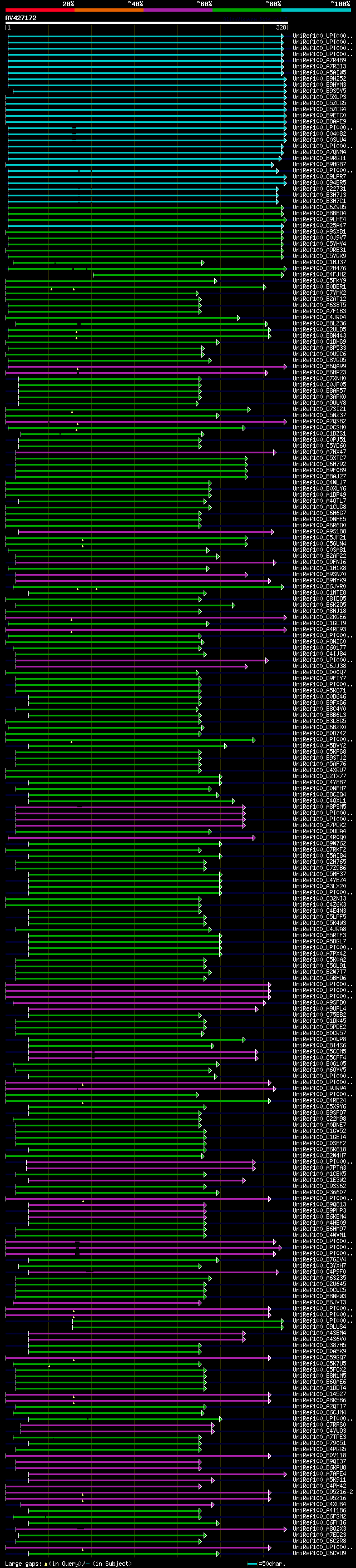Click the UniRef100_Q6H792 label

tap(319, 464)
